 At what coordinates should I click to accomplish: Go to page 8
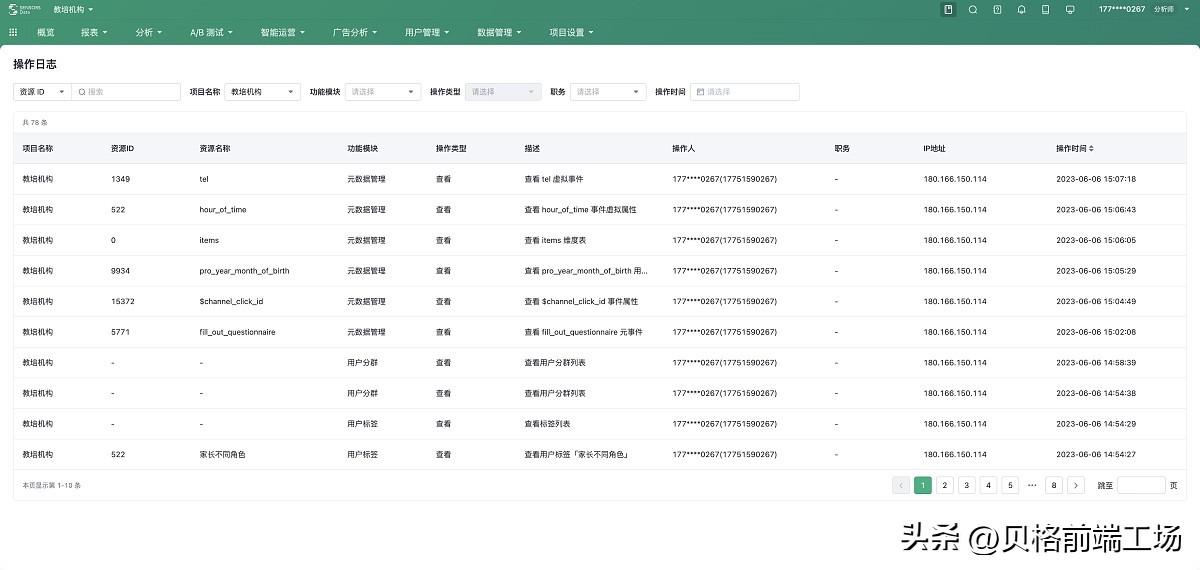point(1054,485)
